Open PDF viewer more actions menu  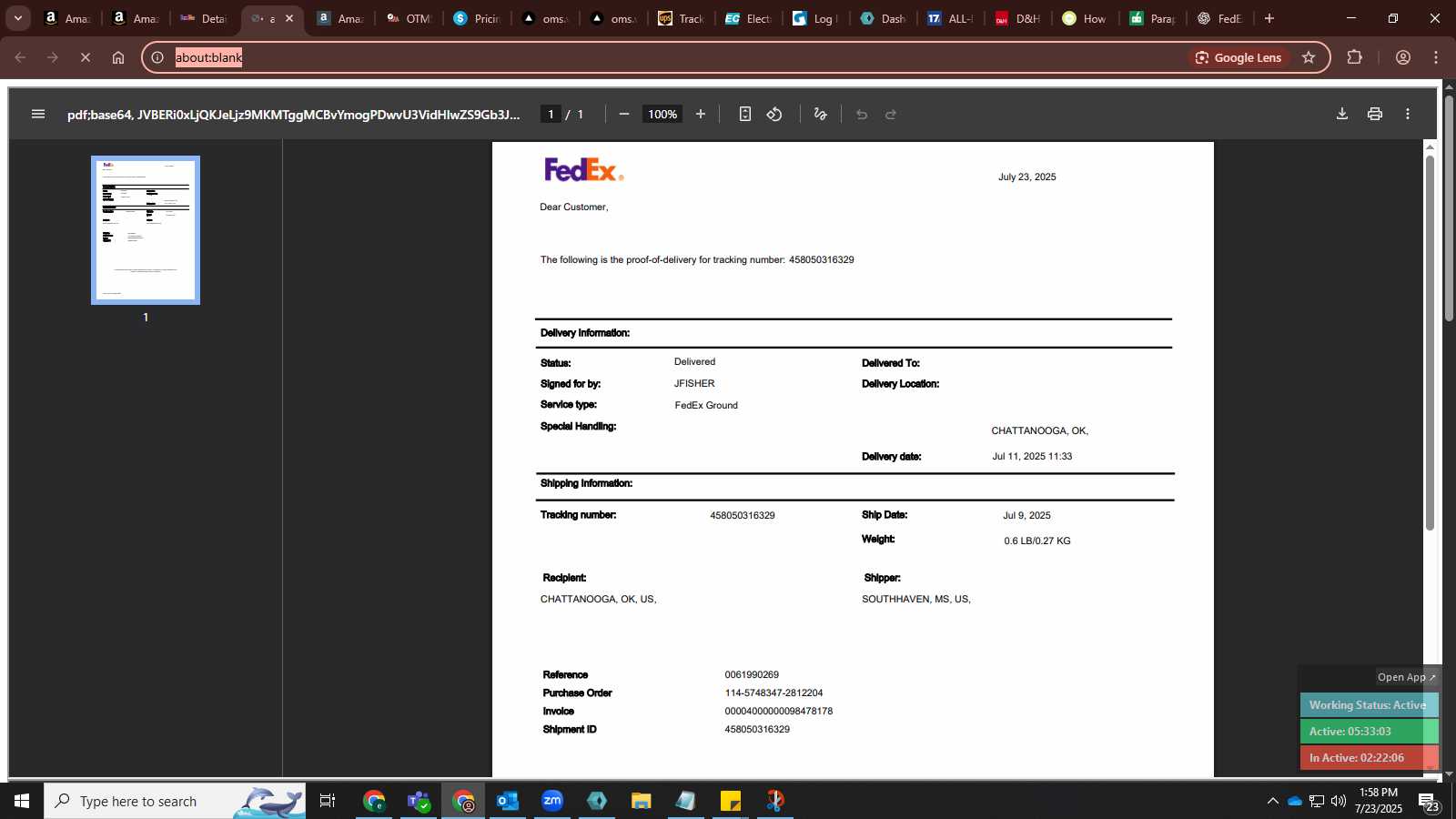coord(1407,114)
